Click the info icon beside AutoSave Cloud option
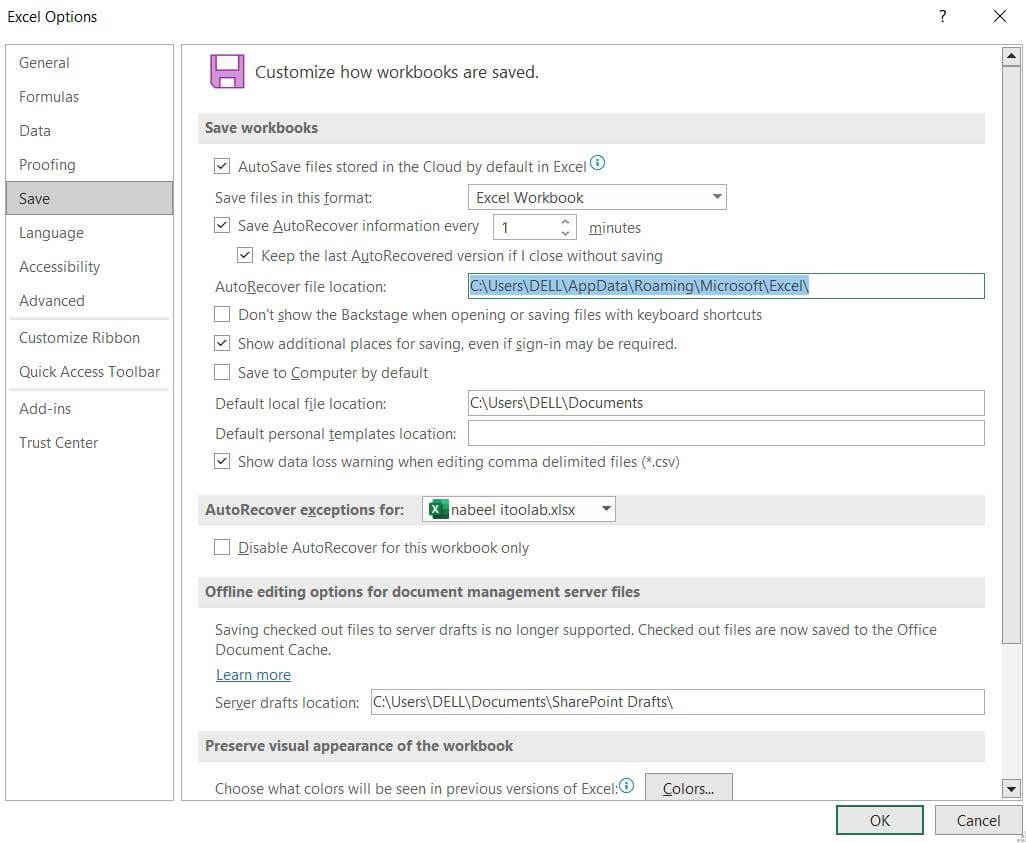 [x=599, y=161]
